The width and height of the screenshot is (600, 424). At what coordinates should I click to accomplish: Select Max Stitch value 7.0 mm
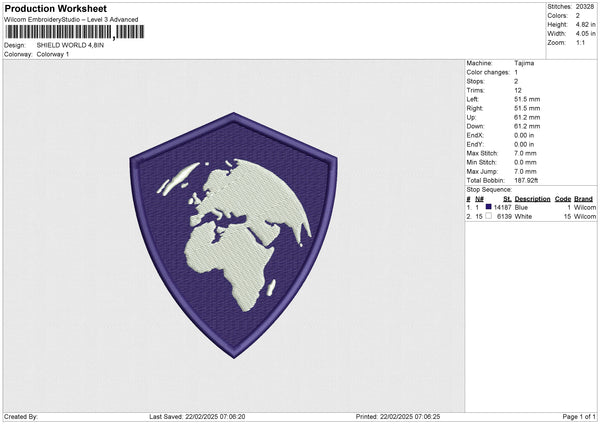(525, 153)
